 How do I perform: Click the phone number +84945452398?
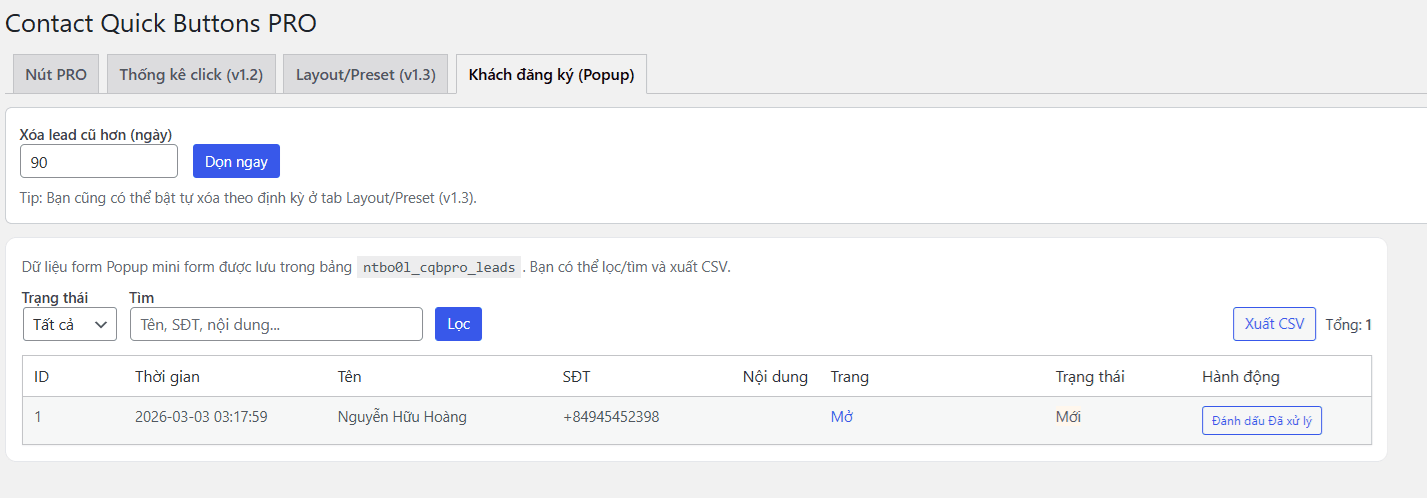click(611, 417)
